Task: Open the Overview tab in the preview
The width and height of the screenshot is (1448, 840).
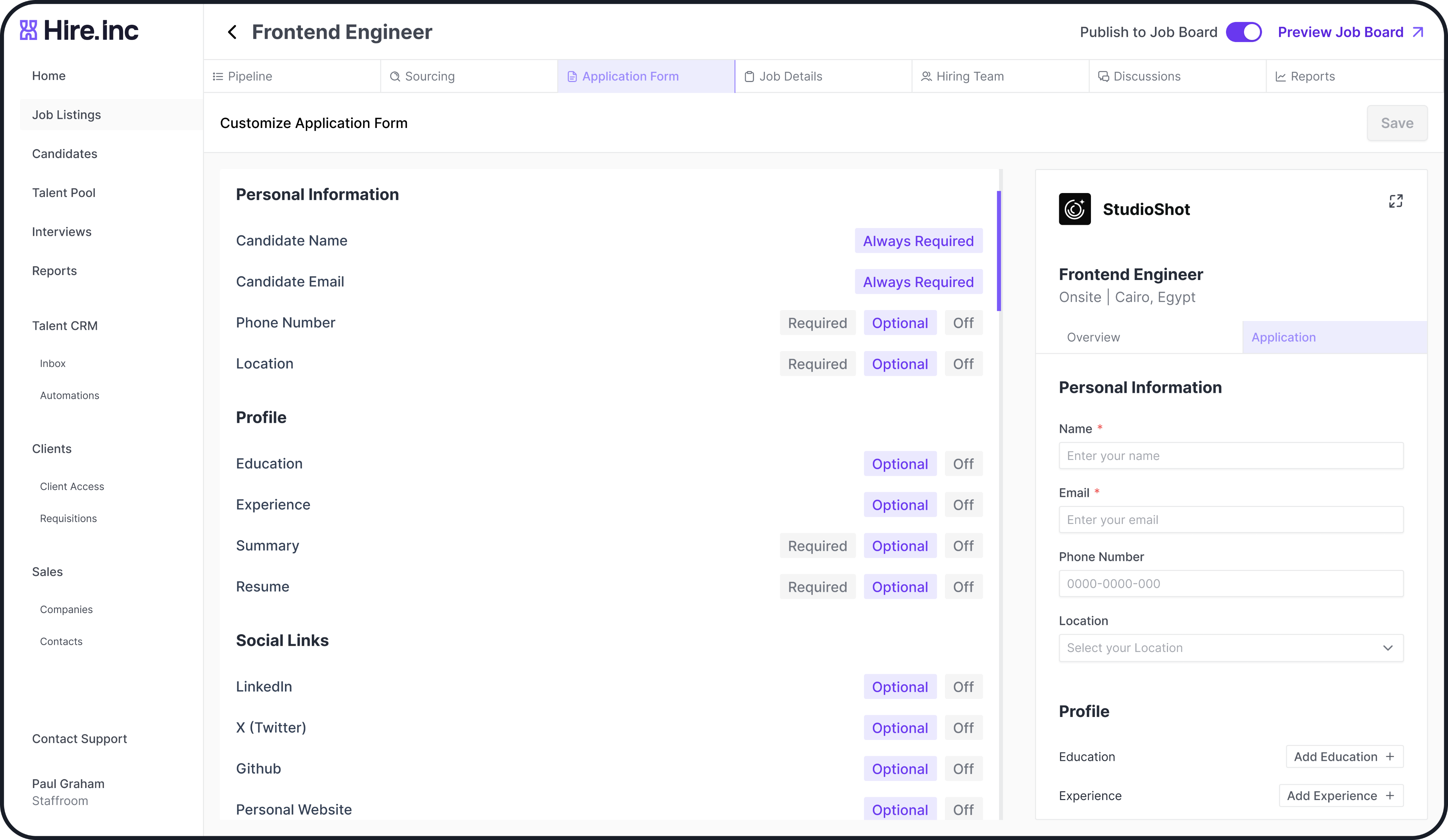Action: [1093, 337]
